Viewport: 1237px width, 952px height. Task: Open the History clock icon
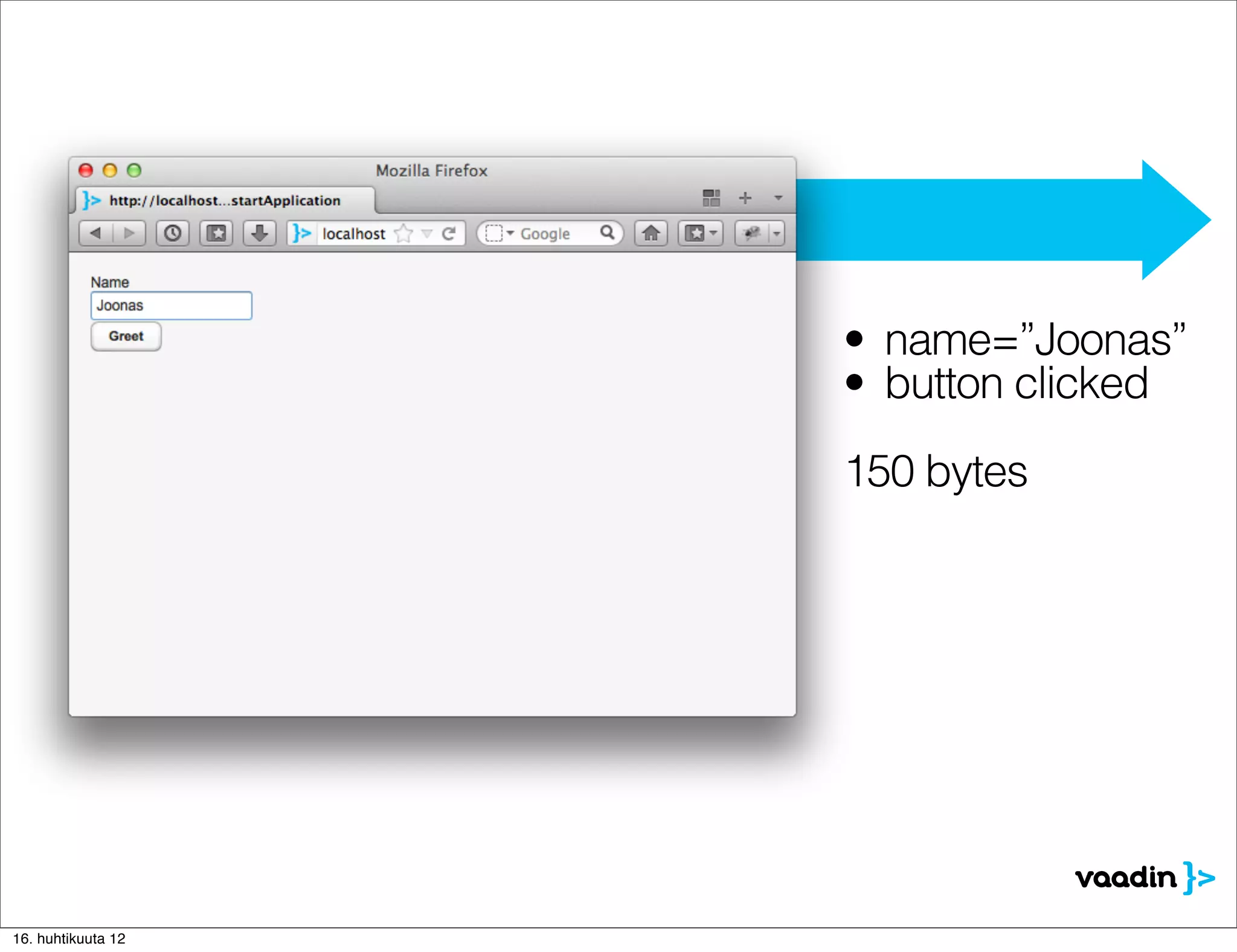pyautogui.click(x=173, y=233)
